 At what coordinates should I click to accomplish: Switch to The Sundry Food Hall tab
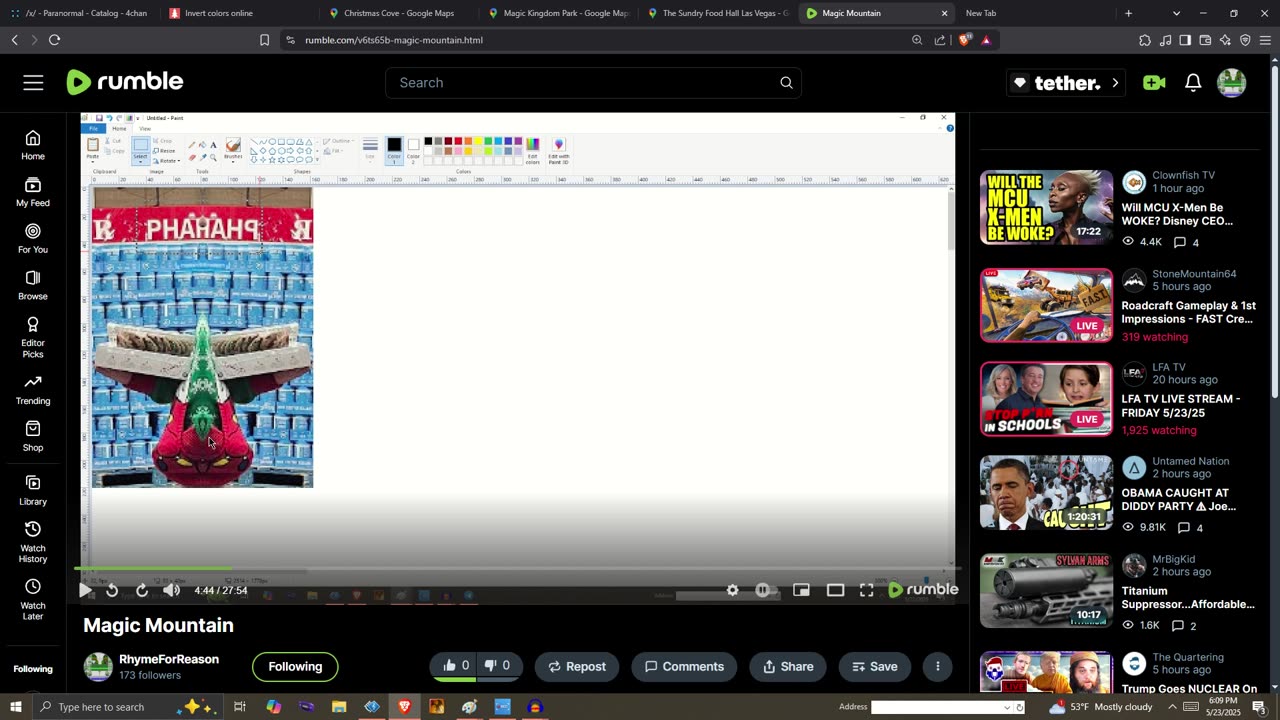(718, 13)
